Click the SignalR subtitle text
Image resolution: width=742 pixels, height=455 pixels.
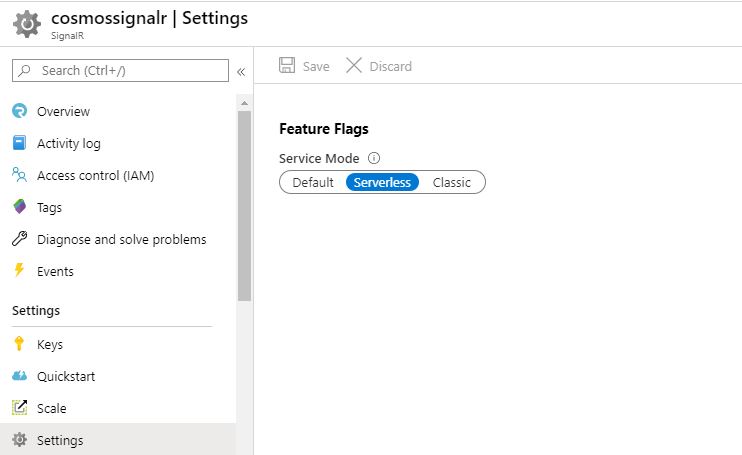(x=67, y=35)
